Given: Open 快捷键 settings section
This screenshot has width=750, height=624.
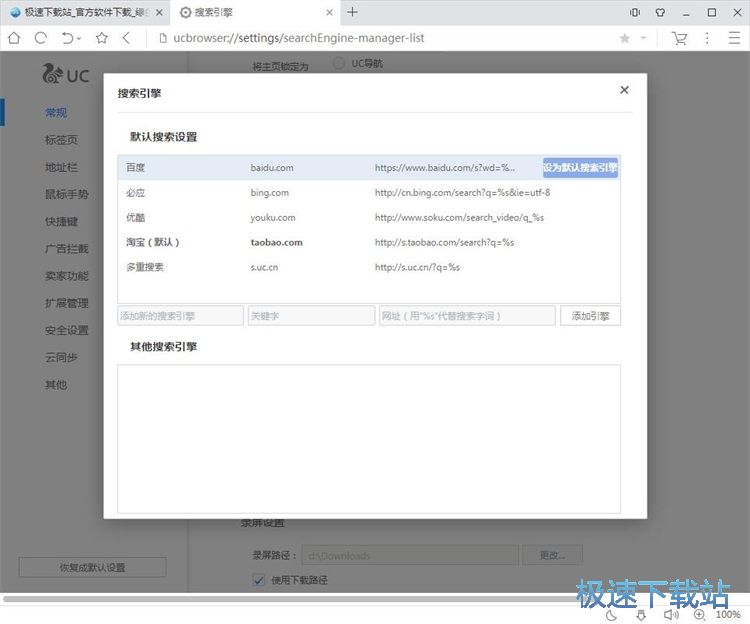Looking at the screenshot, I should coord(61,222).
